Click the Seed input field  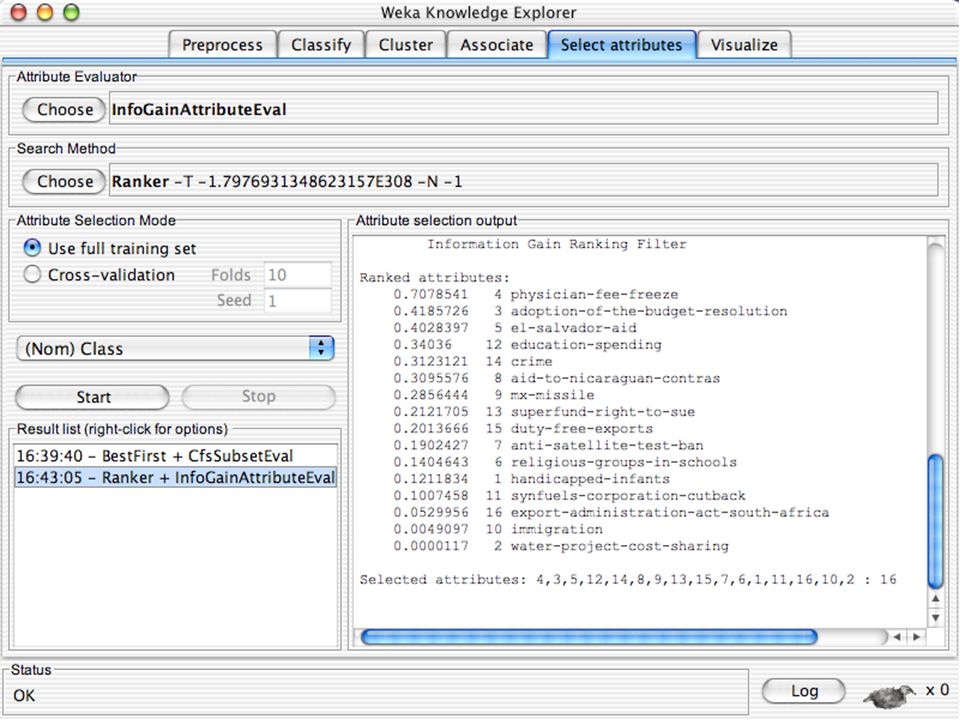click(298, 301)
